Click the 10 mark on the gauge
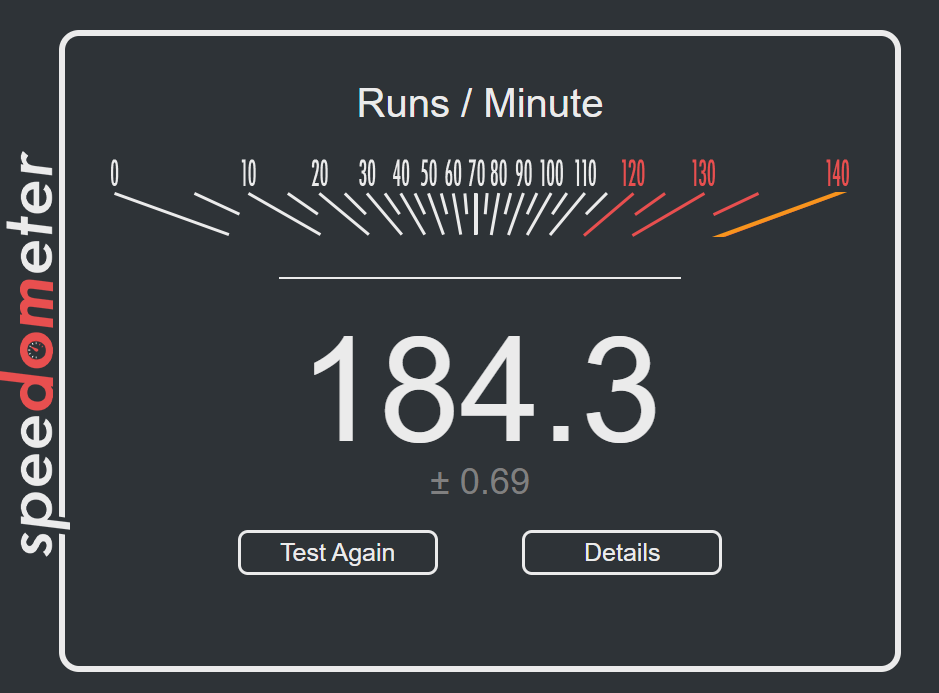Viewport: 939px width, 693px height. [x=249, y=174]
